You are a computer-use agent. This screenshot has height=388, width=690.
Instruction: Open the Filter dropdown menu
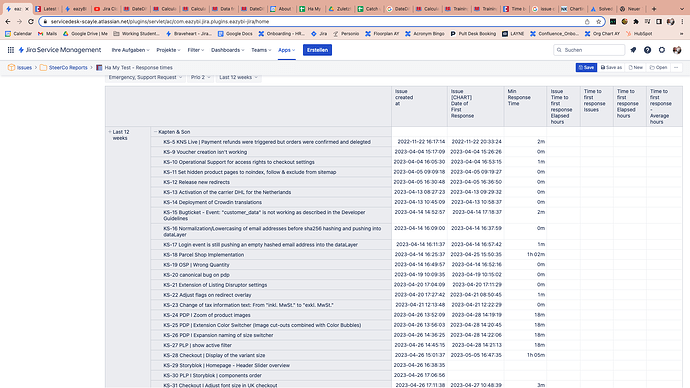pyautogui.click(x=196, y=50)
